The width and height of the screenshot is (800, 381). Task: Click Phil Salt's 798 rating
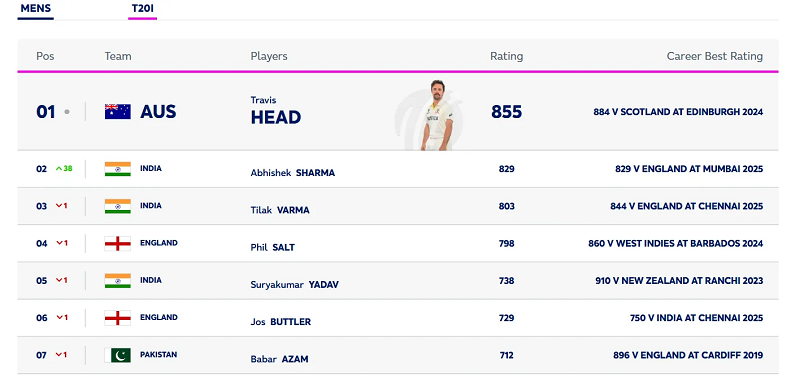pyautogui.click(x=507, y=243)
